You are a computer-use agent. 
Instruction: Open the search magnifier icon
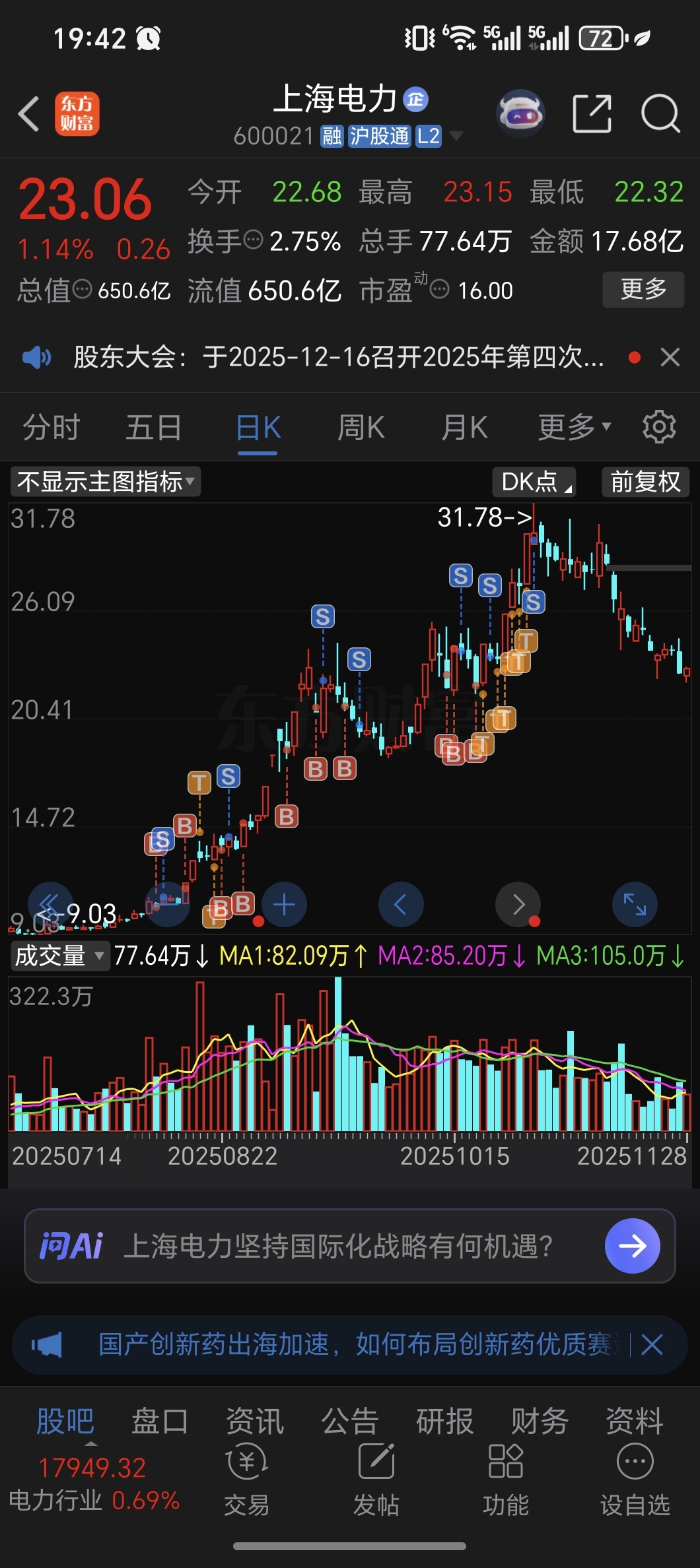(660, 114)
